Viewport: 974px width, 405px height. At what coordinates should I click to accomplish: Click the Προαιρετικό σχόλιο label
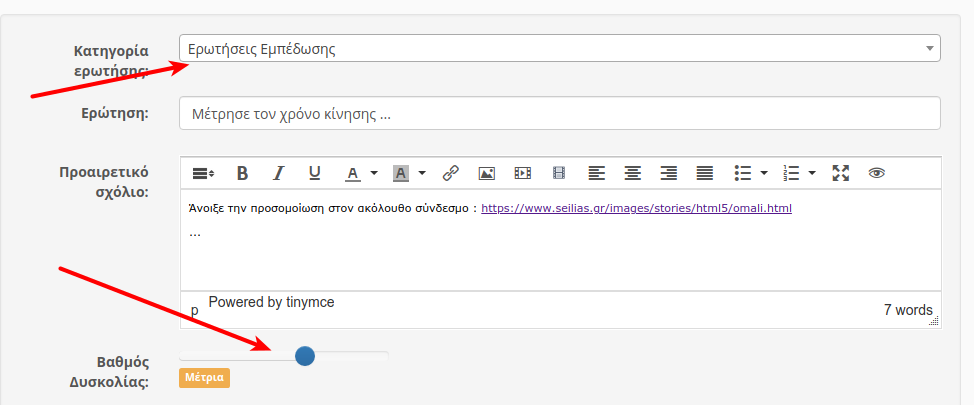(104, 181)
